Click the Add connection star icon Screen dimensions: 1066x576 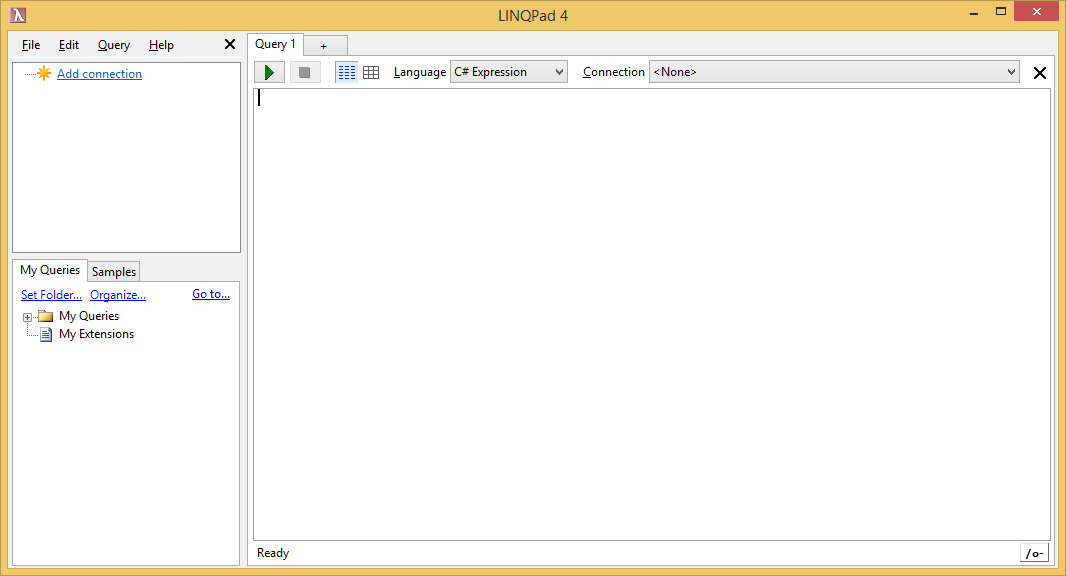point(44,73)
